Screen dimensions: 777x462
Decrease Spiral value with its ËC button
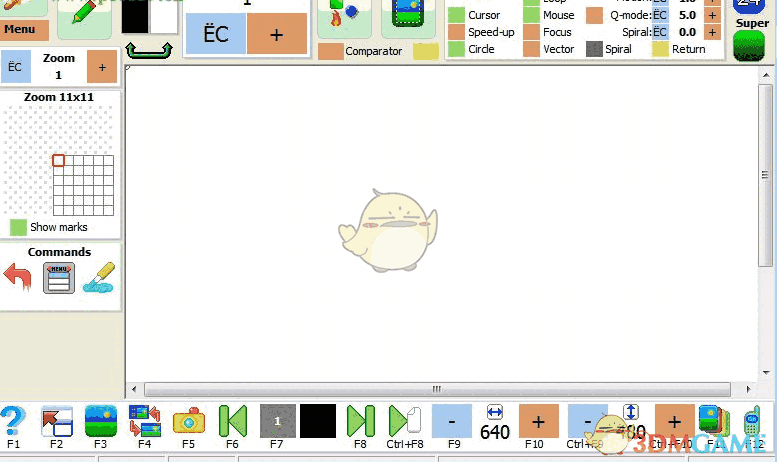(x=660, y=32)
